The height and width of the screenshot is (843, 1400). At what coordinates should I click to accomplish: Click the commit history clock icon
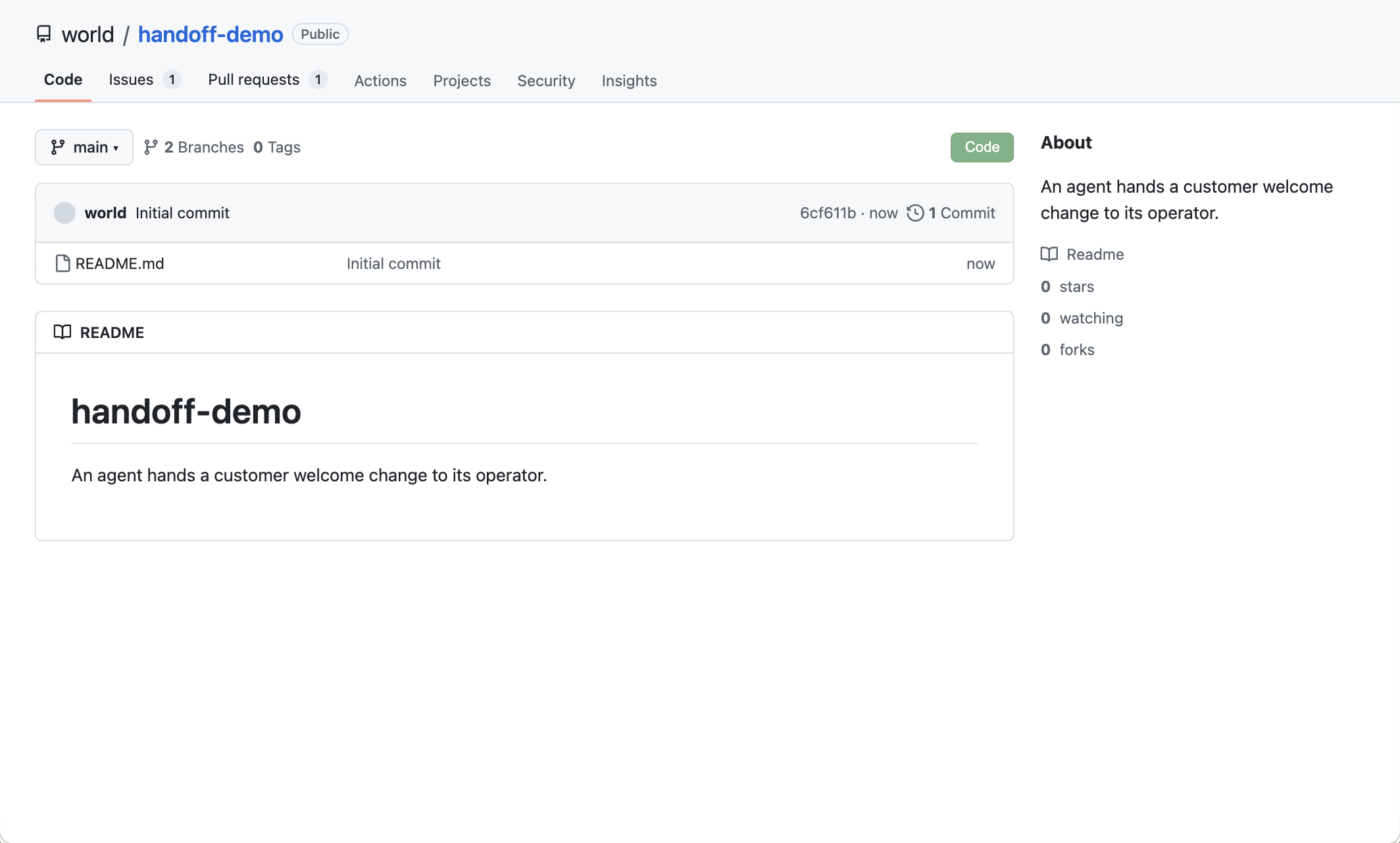[915, 213]
